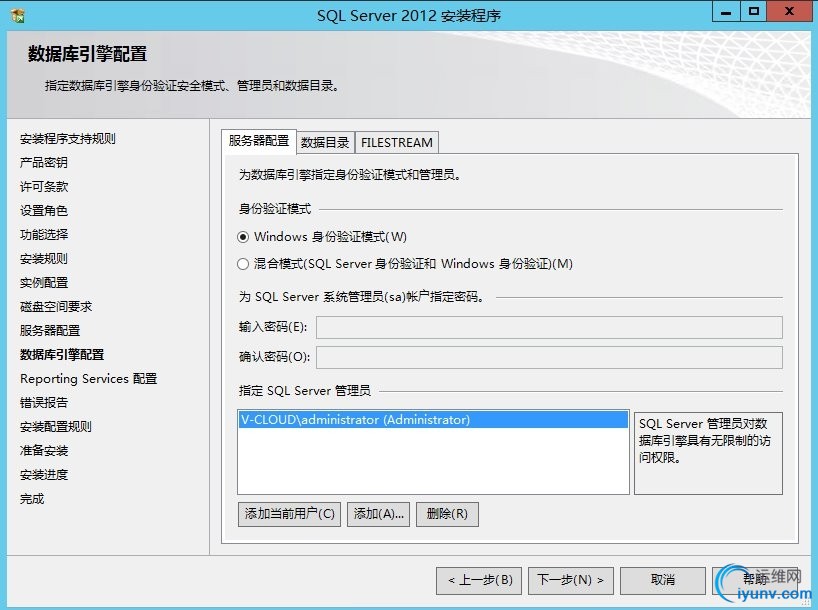The image size is (818, 610).
Task: Select 磁盘空间要求 step in sidebar
Action: point(56,307)
